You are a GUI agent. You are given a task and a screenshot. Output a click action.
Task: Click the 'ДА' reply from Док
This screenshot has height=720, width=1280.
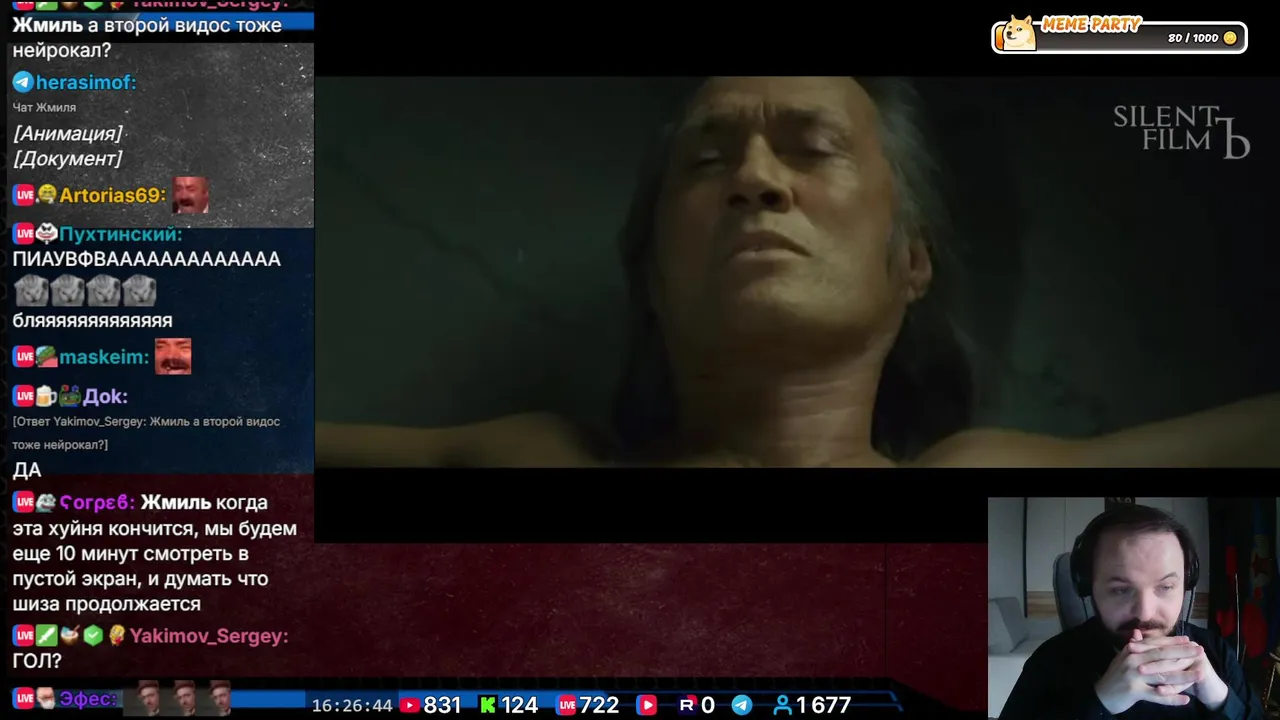pyautogui.click(x=27, y=469)
